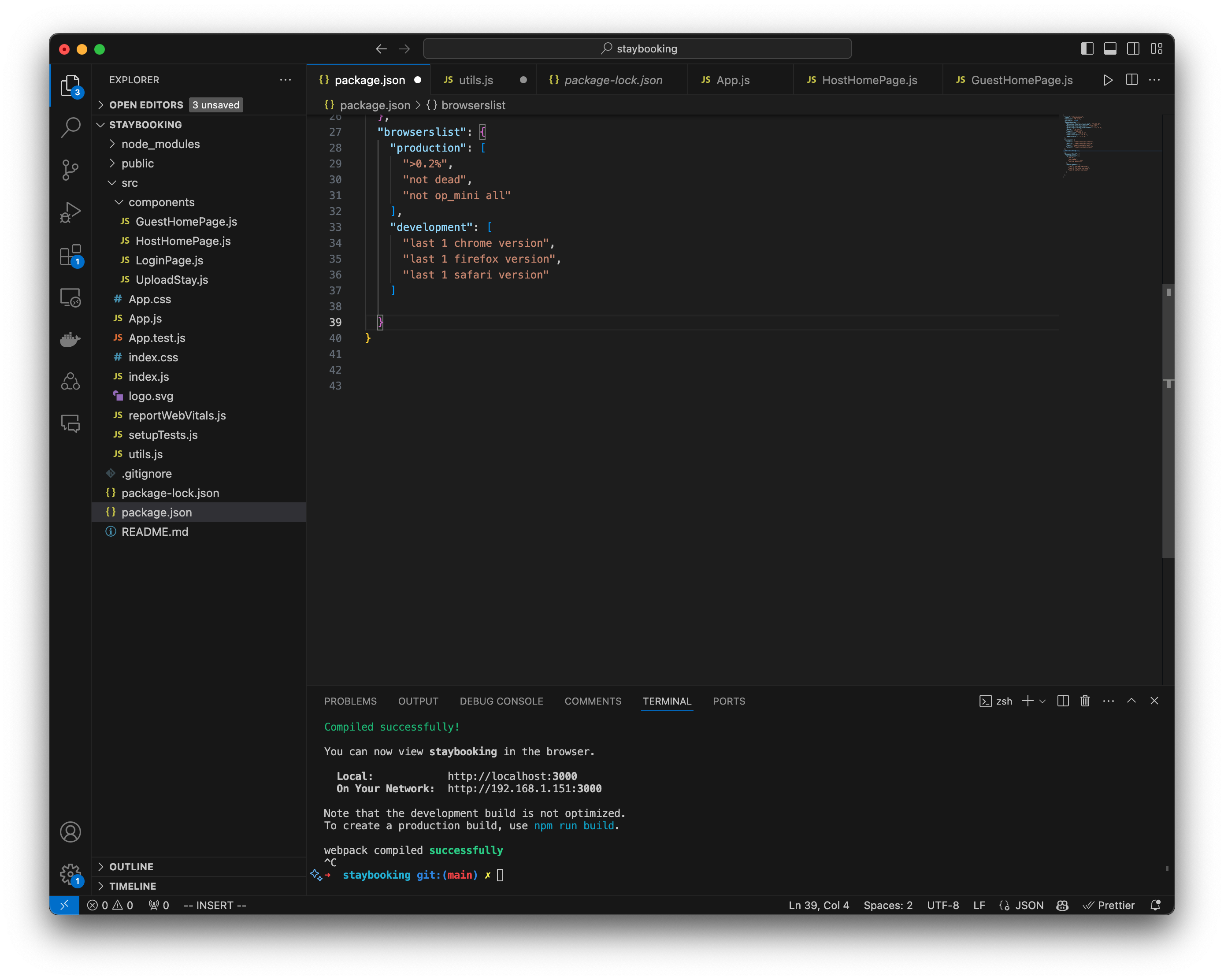Open the http://localhost:3000 link
The height and width of the screenshot is (980, 1224).
coord(512,776)
